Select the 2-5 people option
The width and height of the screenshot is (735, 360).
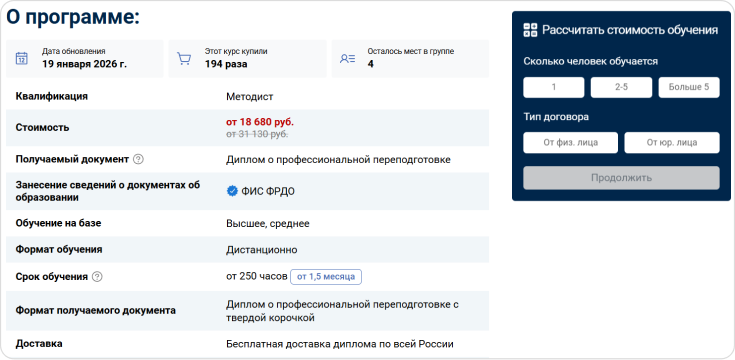click(621, 87)
